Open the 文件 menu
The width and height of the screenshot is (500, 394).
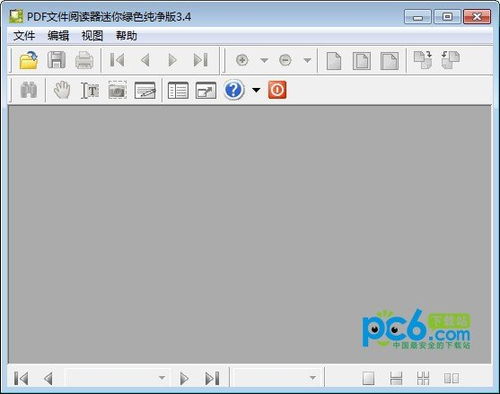(x=24, y=36)
